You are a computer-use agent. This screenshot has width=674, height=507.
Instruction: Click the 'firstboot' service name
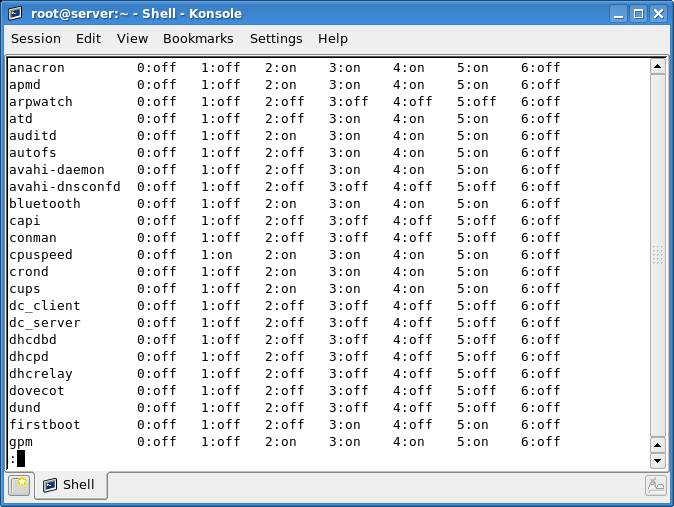pos(45,425)
